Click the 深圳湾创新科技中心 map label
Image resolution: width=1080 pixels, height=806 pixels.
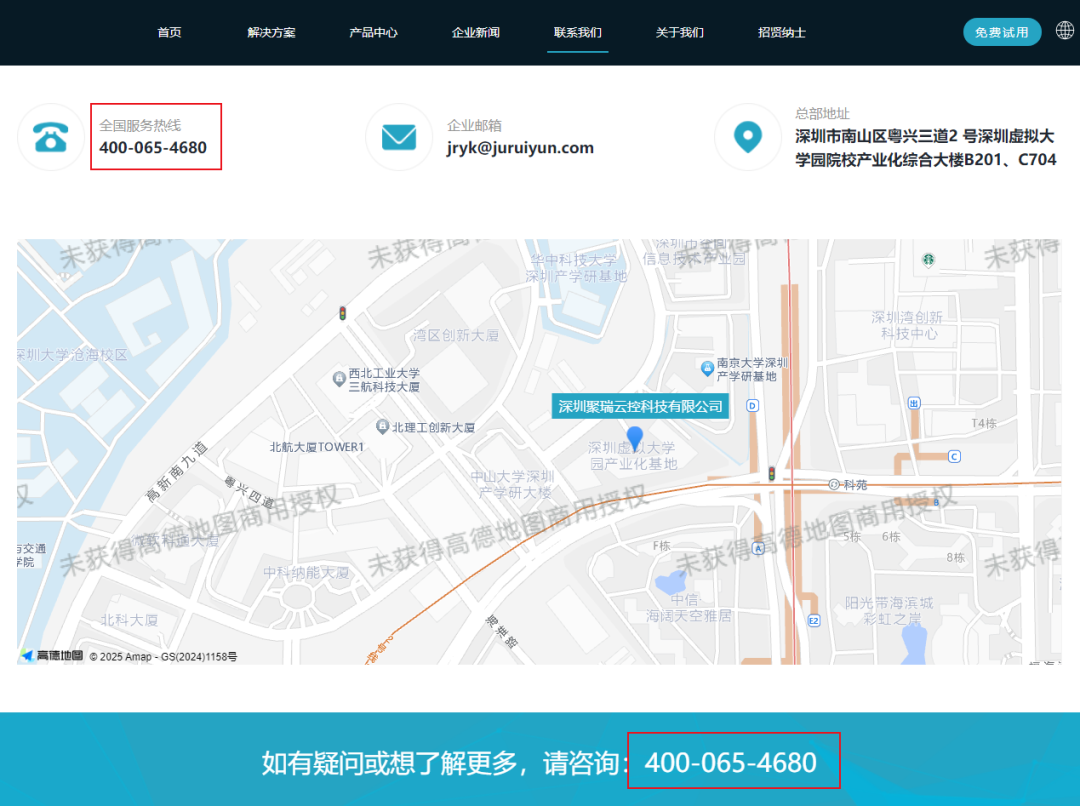click(908, 325)
